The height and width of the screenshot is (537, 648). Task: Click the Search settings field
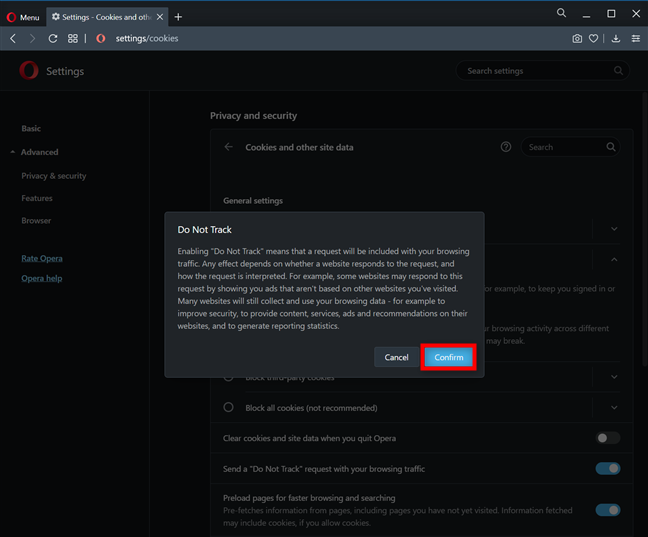pyautogui.click(x=543, y=71)
